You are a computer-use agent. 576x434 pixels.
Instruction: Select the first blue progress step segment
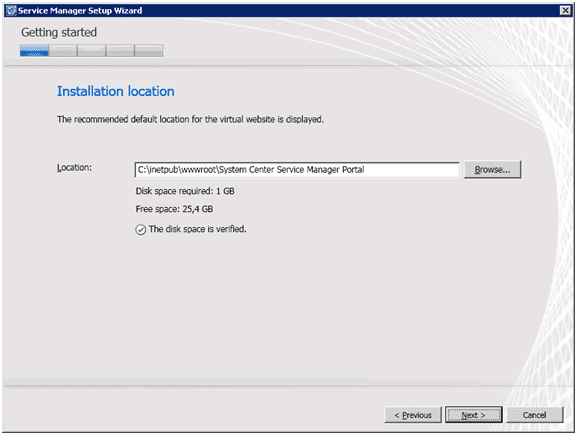[x=34, y=50]
